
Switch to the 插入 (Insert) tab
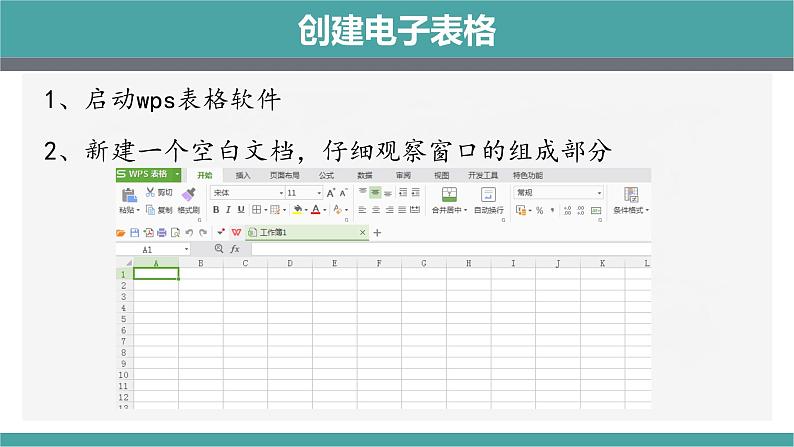coord(243,175)
